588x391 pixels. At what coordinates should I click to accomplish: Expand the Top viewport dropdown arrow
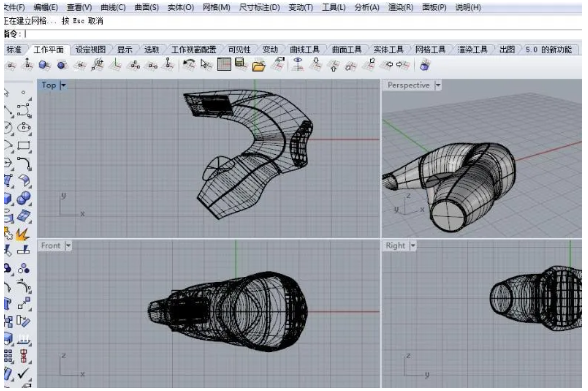tap(63, 85)
